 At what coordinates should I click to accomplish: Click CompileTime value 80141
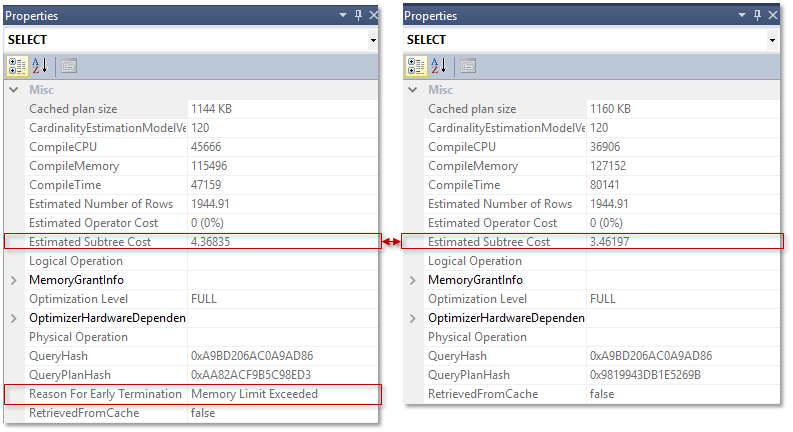coord(605,185)
